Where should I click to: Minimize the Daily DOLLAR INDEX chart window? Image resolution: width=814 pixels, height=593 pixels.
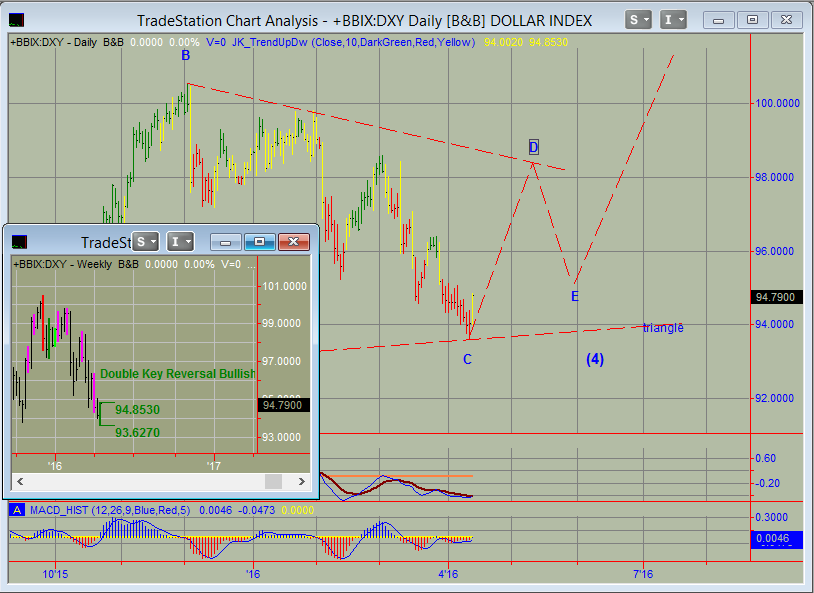click(x=718, y=20)
